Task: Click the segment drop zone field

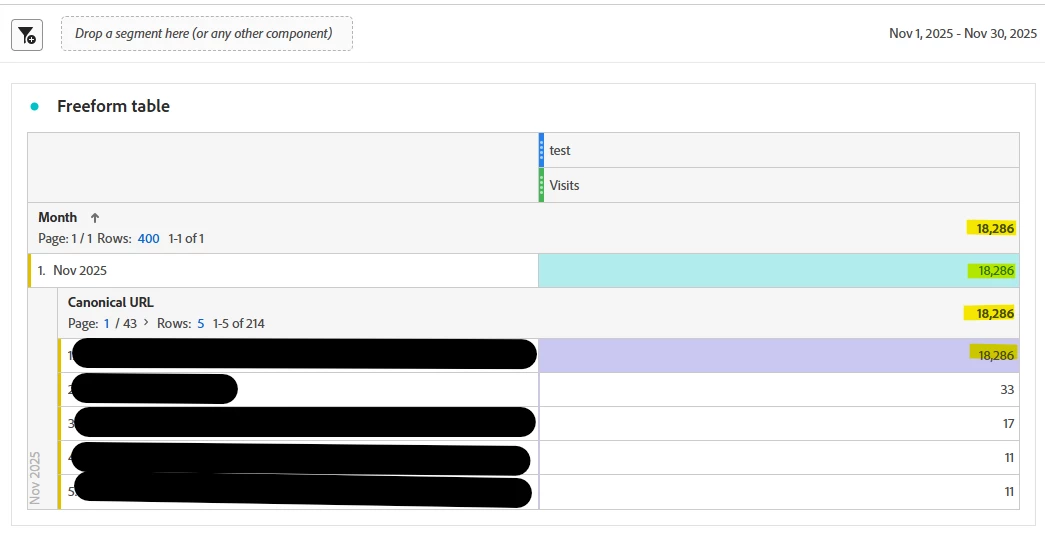Action: 207,33
